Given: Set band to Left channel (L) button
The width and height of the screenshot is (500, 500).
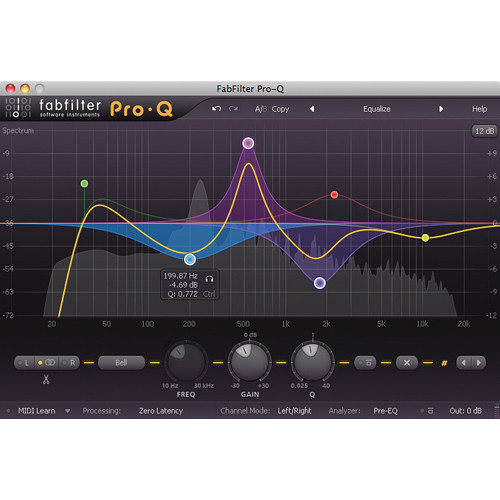Looking at the screenshot, I should click(x=24, y=363).
